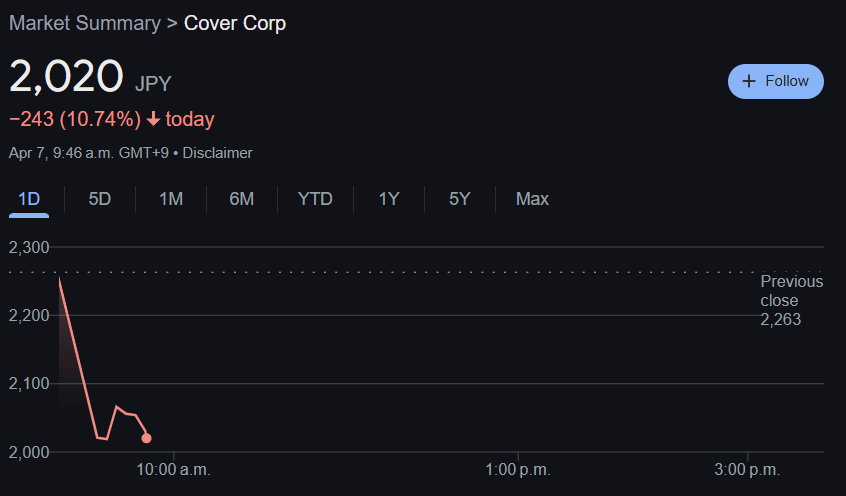Screen dimensions: 846x496
Task: Click the 2,200 y-axis label
Action: point(29,315)
